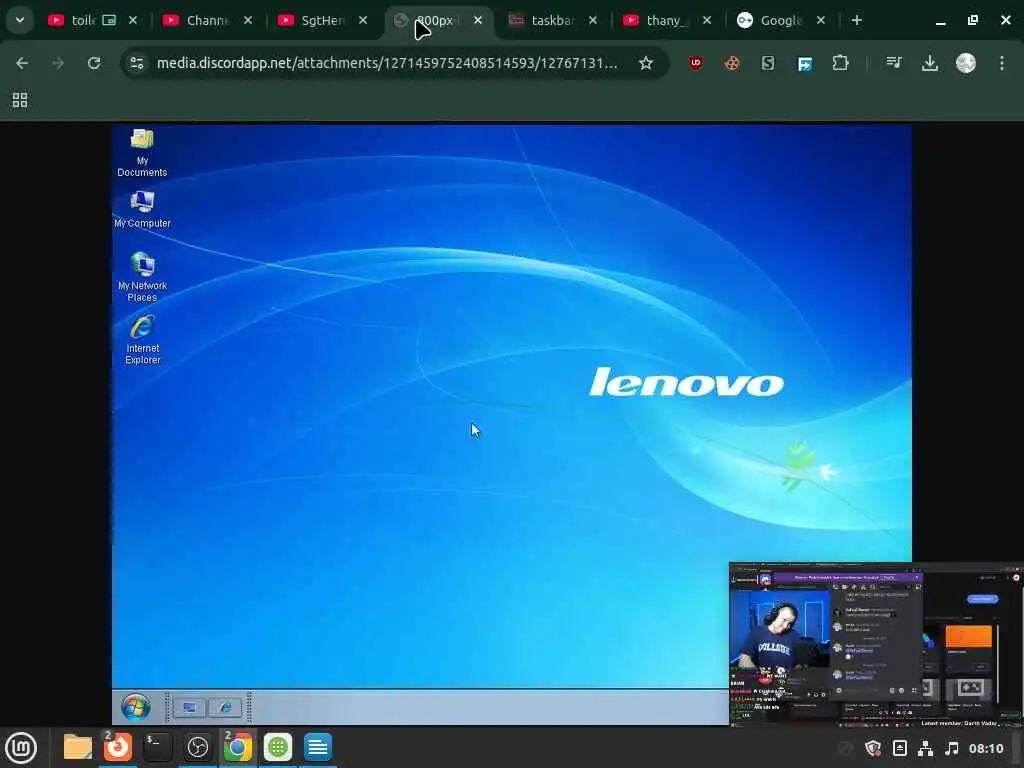Viewport: 1024px width, 768px height.
Task: Open OBS Studio from taskbar
Action: point(198,747)
